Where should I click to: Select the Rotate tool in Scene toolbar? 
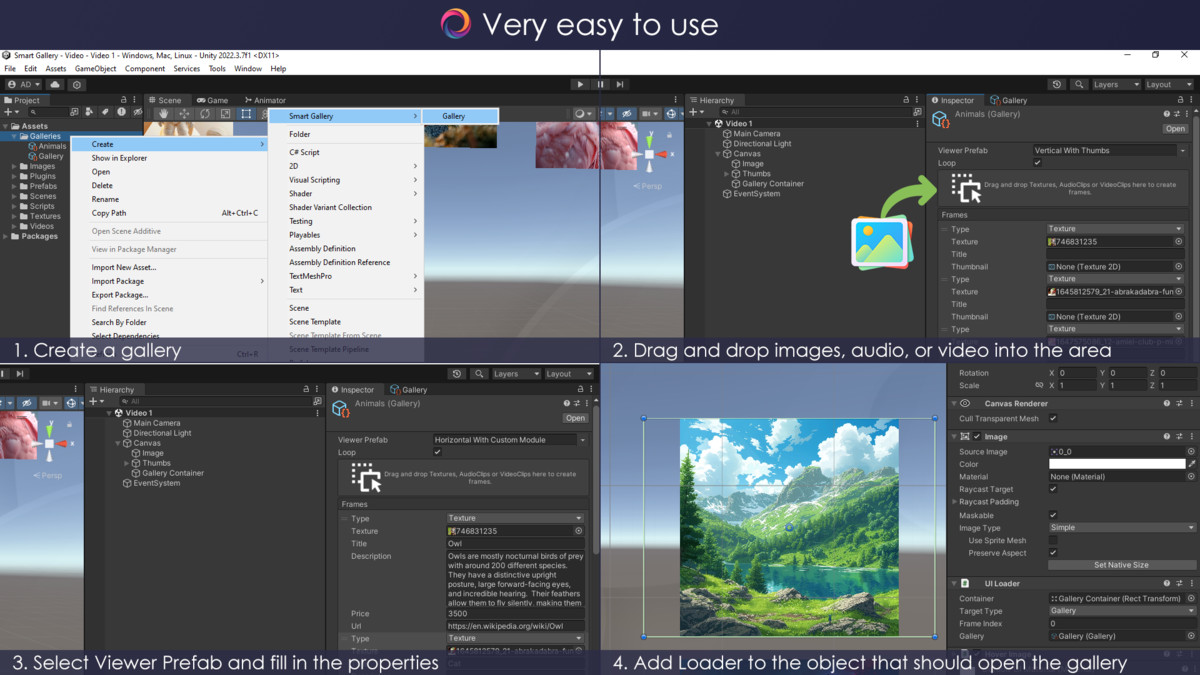205,114
